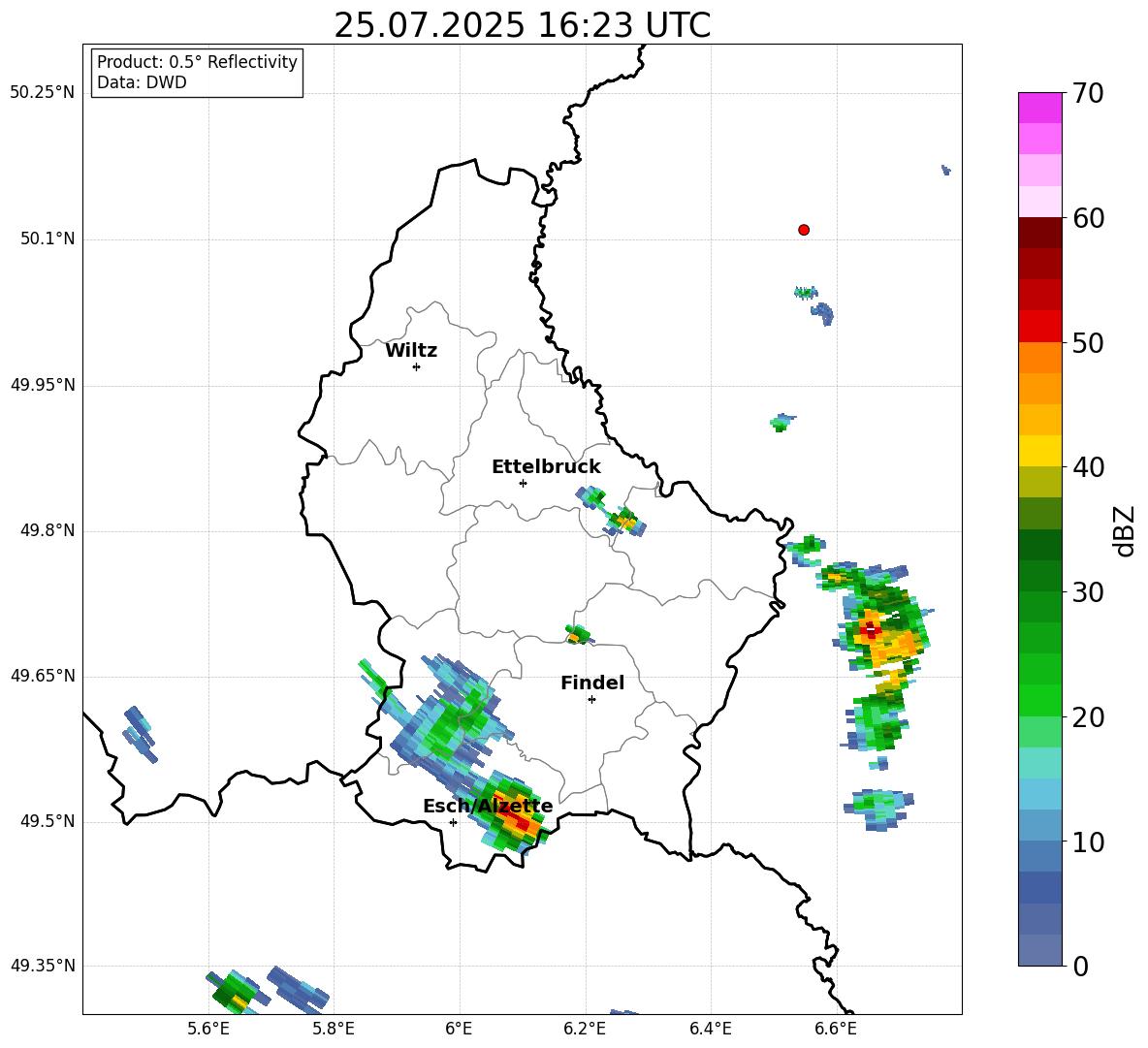Click the colorbar tick label 50

[x=1089, y=342]
